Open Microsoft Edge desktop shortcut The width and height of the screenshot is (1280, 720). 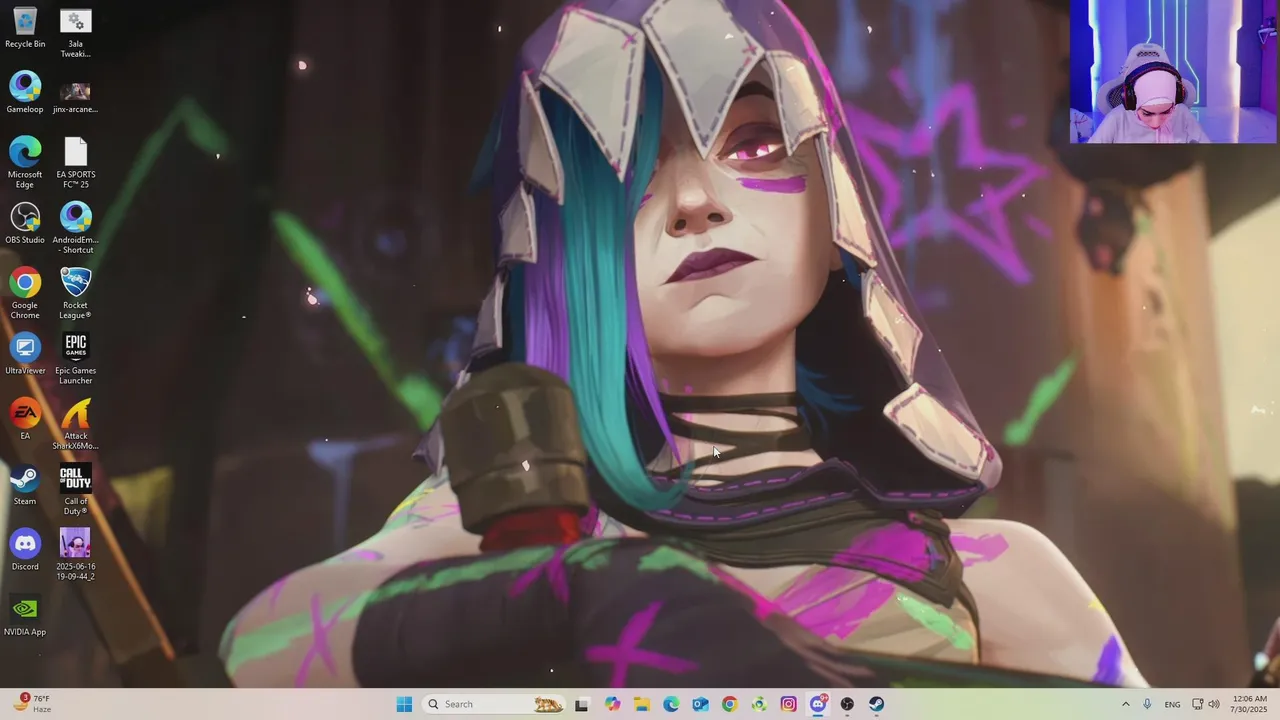[x=25, y=163]
